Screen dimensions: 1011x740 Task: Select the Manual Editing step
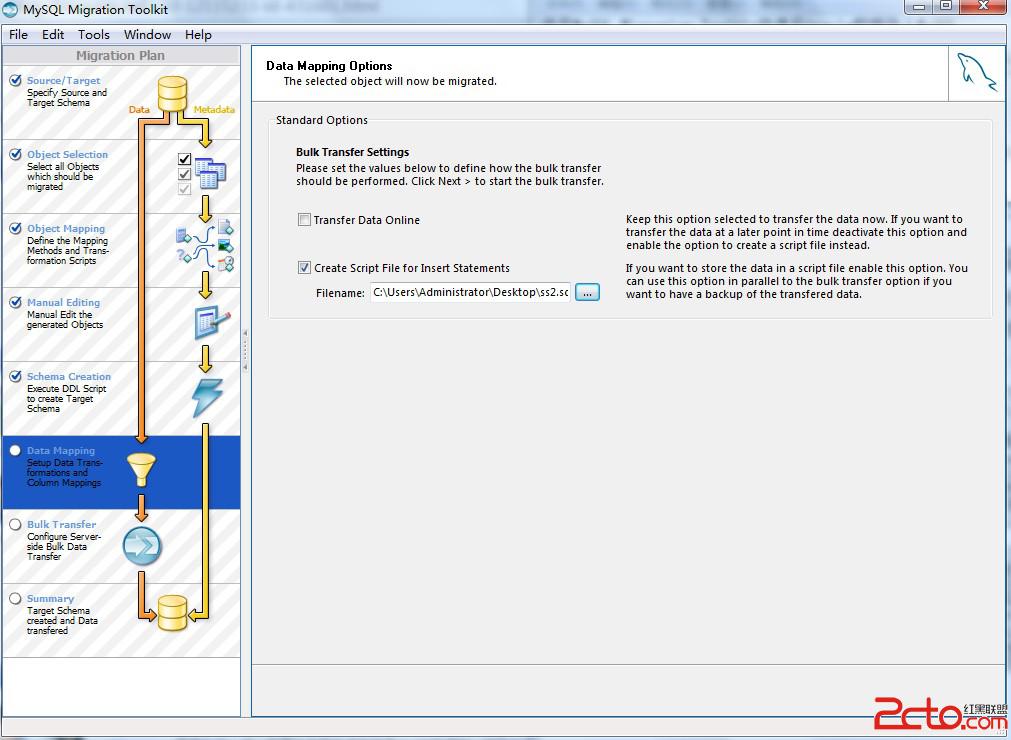tap(121, 325)
